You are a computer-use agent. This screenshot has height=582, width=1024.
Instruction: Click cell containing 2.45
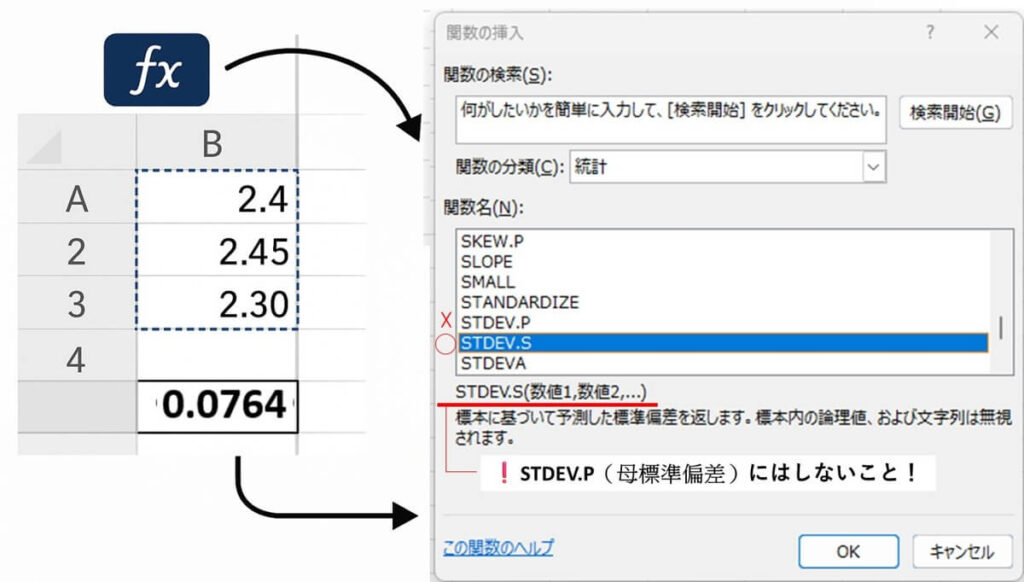click(217, 250)
